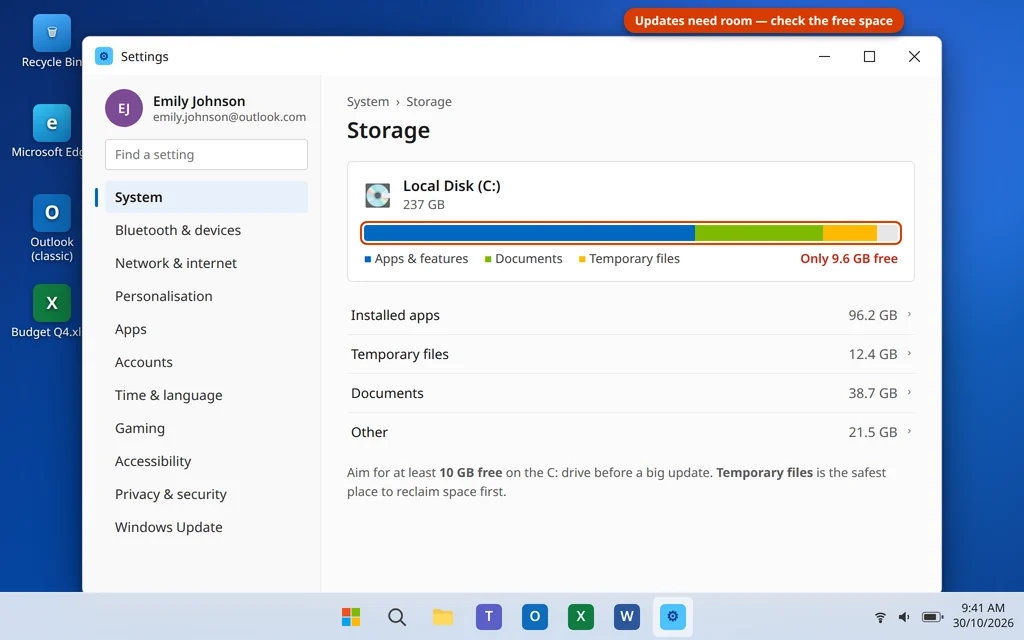The image size is (1024, 640).
Task: Open Budget Q4 Excel file on desktop
Action: tap(52, 302)
